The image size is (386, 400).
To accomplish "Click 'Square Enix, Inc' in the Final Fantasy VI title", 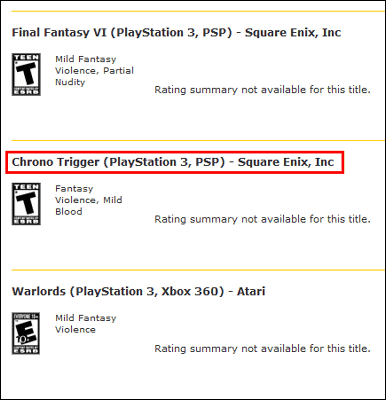I will coord(293,33).
